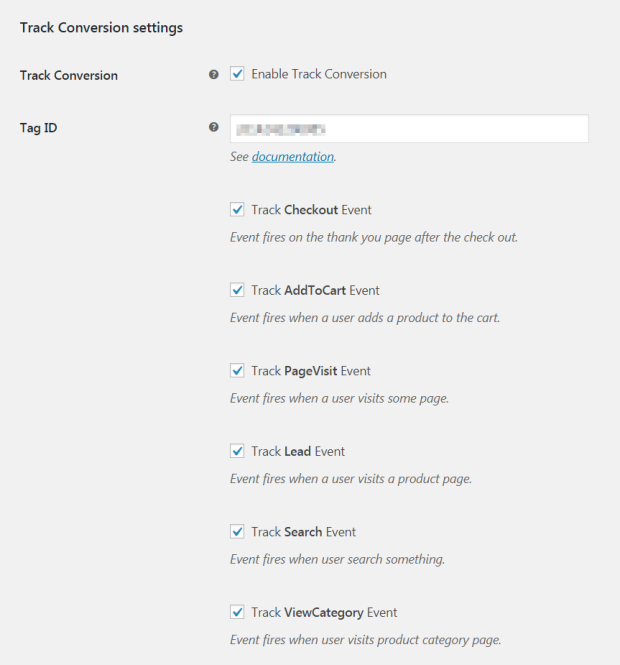Viewport: 620px width, 665px height.
Task: Click into the Tag ID input field
Action: pos(409,129)
